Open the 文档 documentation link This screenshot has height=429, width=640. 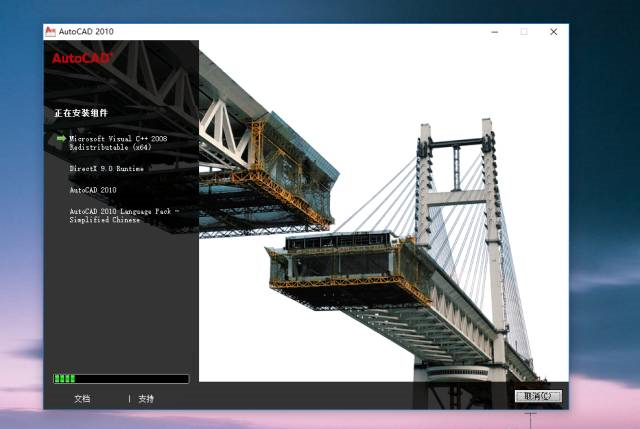pyautogui.click(x=82, y=399)
